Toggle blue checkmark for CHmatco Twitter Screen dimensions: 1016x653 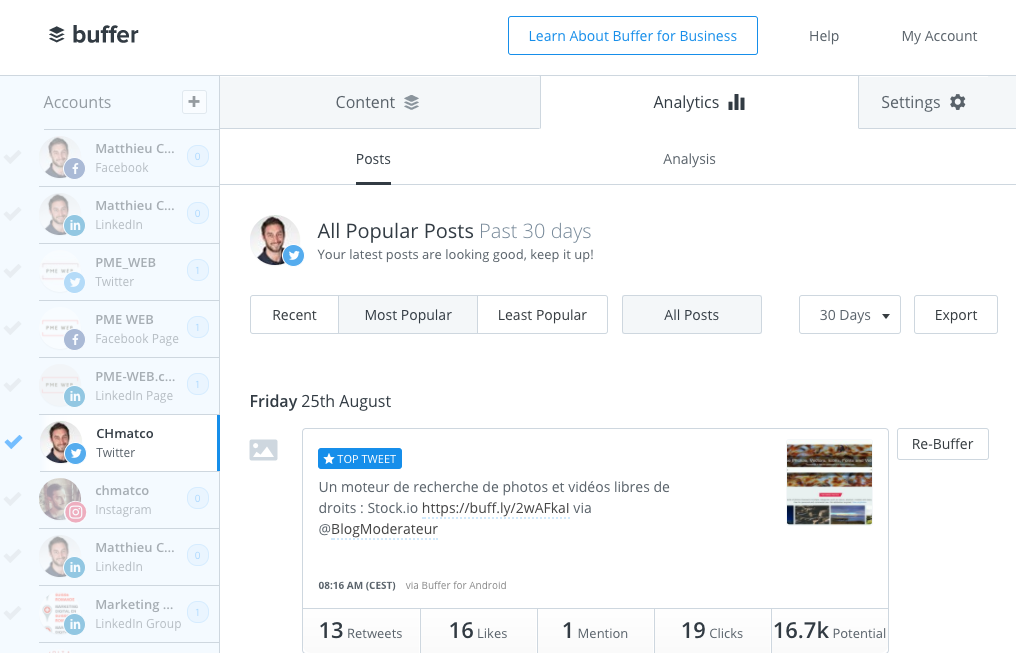13,442
